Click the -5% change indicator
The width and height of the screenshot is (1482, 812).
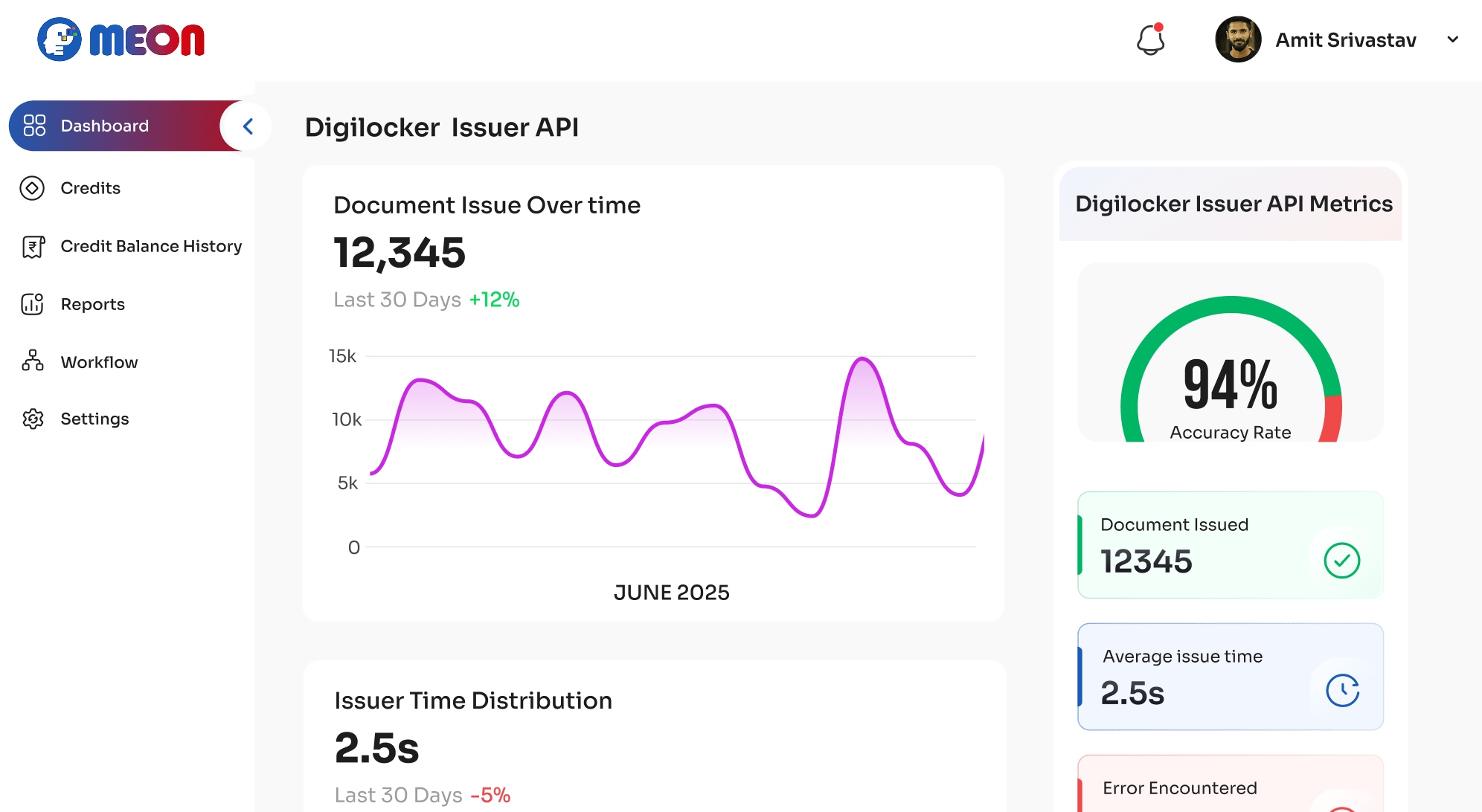(490, 795)
